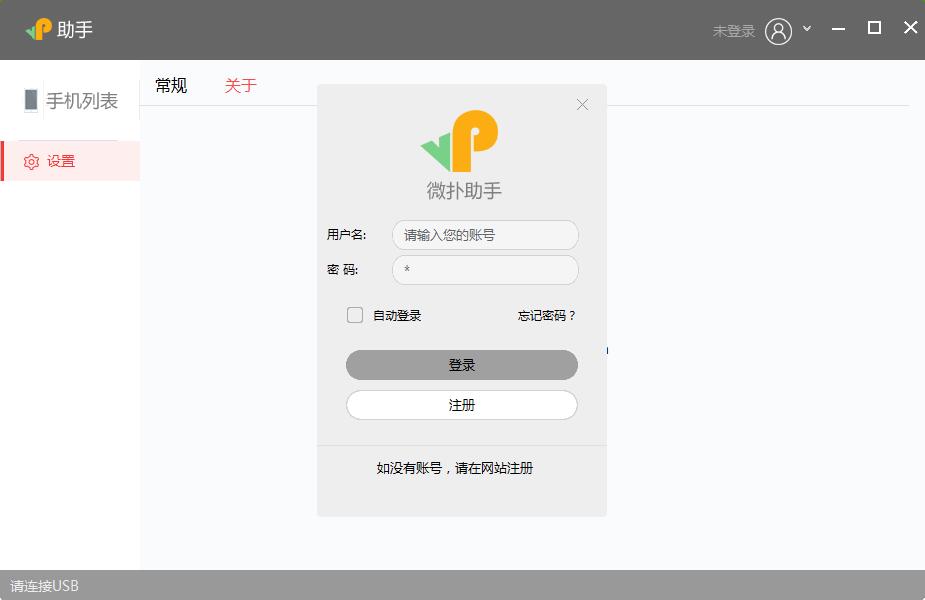Focus the 密码 password input field
This screenshot has height=600, width=925.
485,270
